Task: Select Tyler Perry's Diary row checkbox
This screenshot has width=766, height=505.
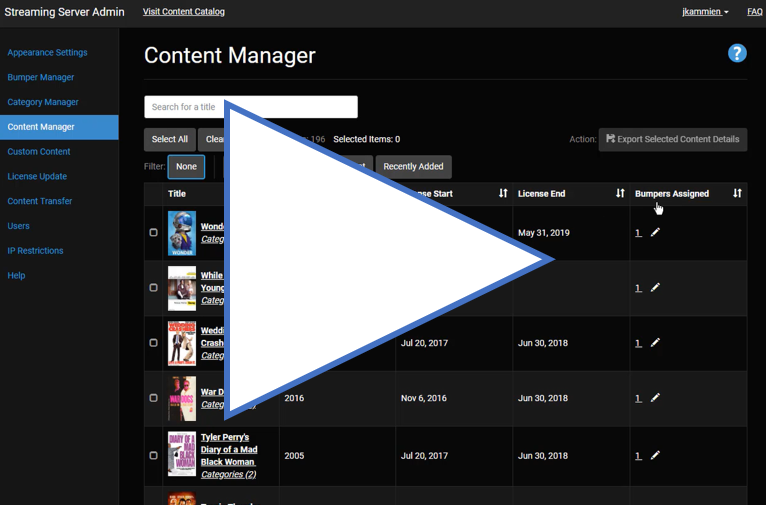Action: tap(153, 455)
